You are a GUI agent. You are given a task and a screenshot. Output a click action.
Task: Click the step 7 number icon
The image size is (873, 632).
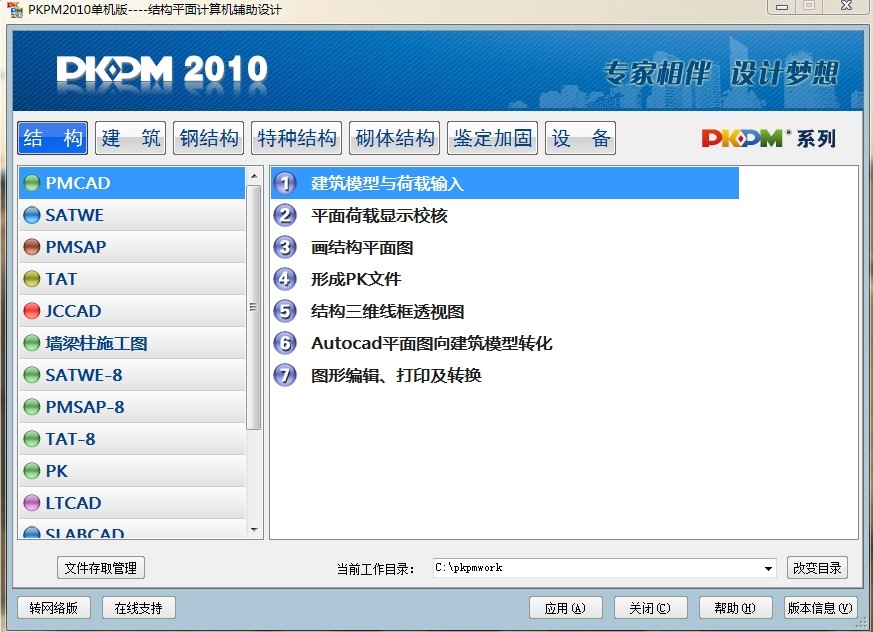[285, 375]
